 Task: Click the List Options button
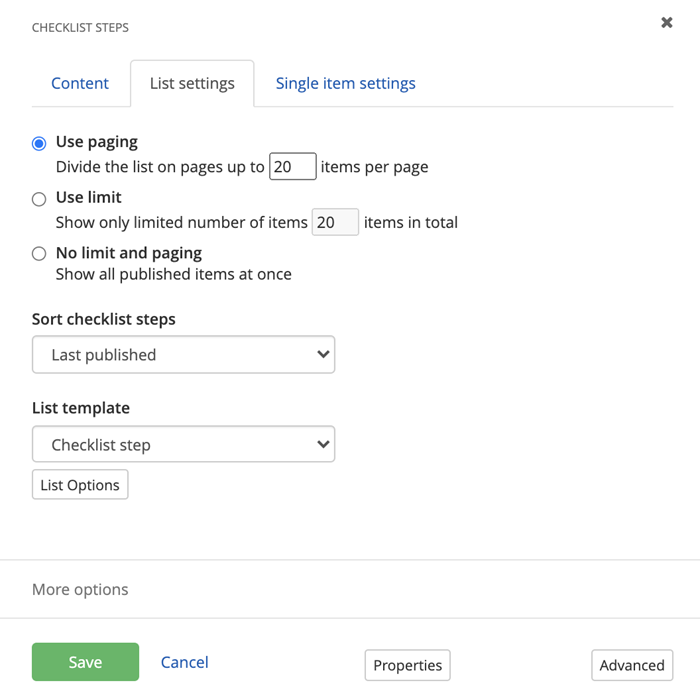(80, 484)
